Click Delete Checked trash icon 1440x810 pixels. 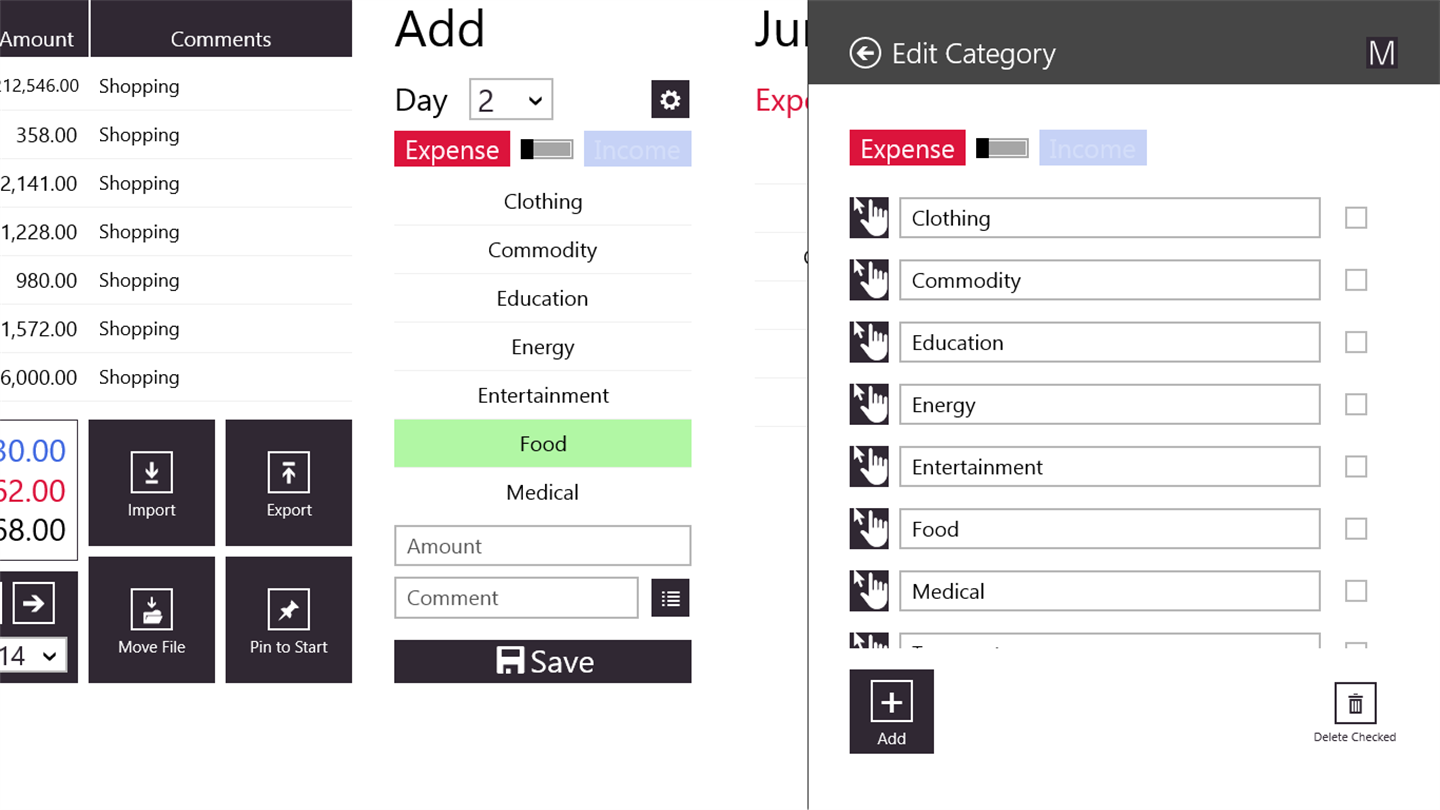click(x=1355, y=704)
